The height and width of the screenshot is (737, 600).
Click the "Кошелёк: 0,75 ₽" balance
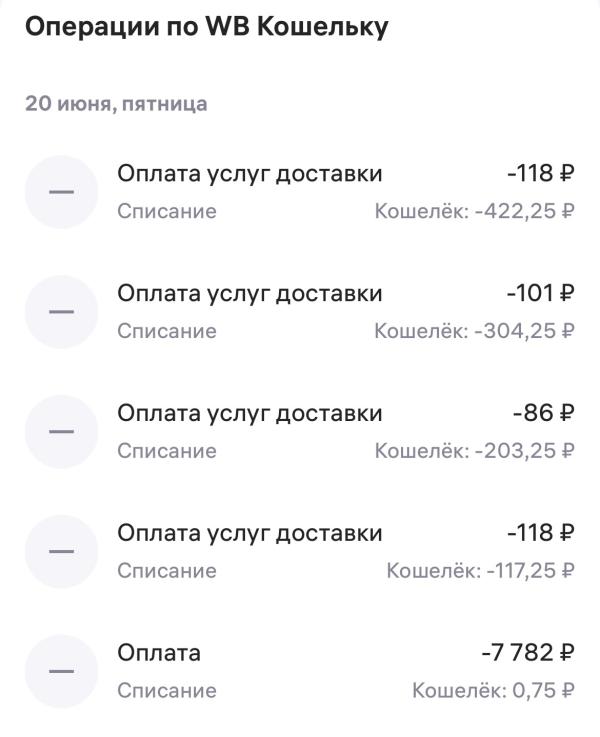(493, 691)
